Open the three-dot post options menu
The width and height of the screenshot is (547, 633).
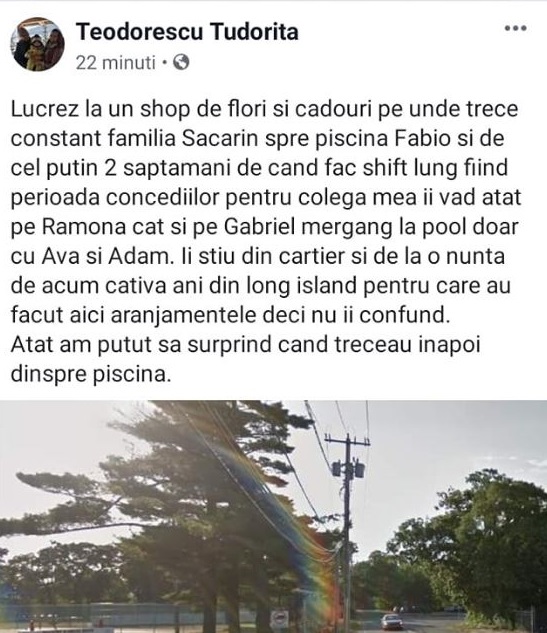click(516, 28)
